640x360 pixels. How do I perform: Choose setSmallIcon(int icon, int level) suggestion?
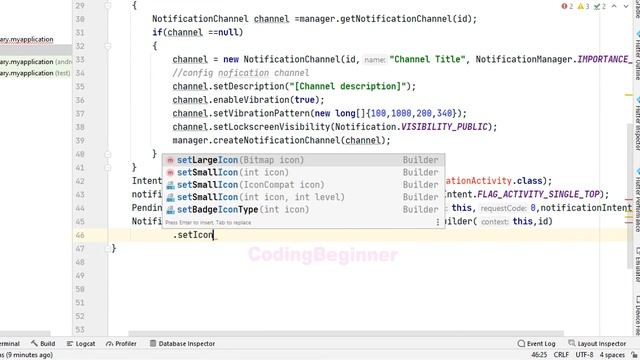303,197
